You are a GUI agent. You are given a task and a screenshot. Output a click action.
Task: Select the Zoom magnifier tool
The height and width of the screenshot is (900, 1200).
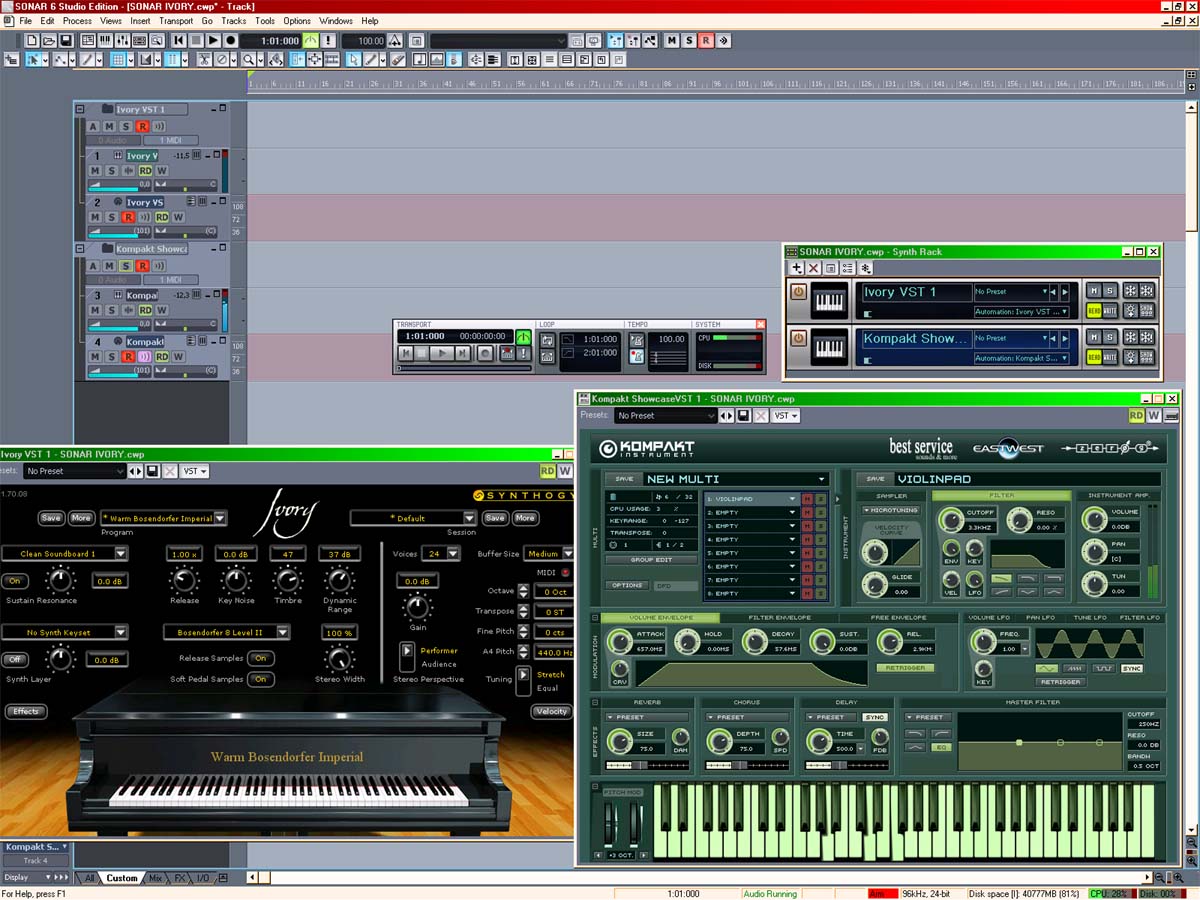pyautogui.click(x=249, y=59)
